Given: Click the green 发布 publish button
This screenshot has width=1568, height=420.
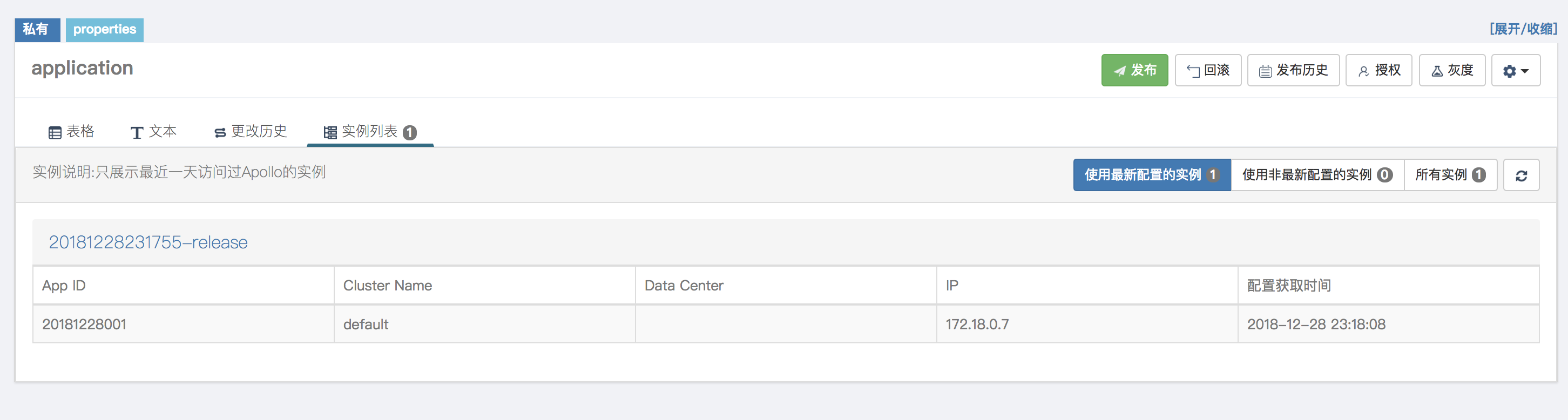Looking at the screenshot, I should (1134, 70).
